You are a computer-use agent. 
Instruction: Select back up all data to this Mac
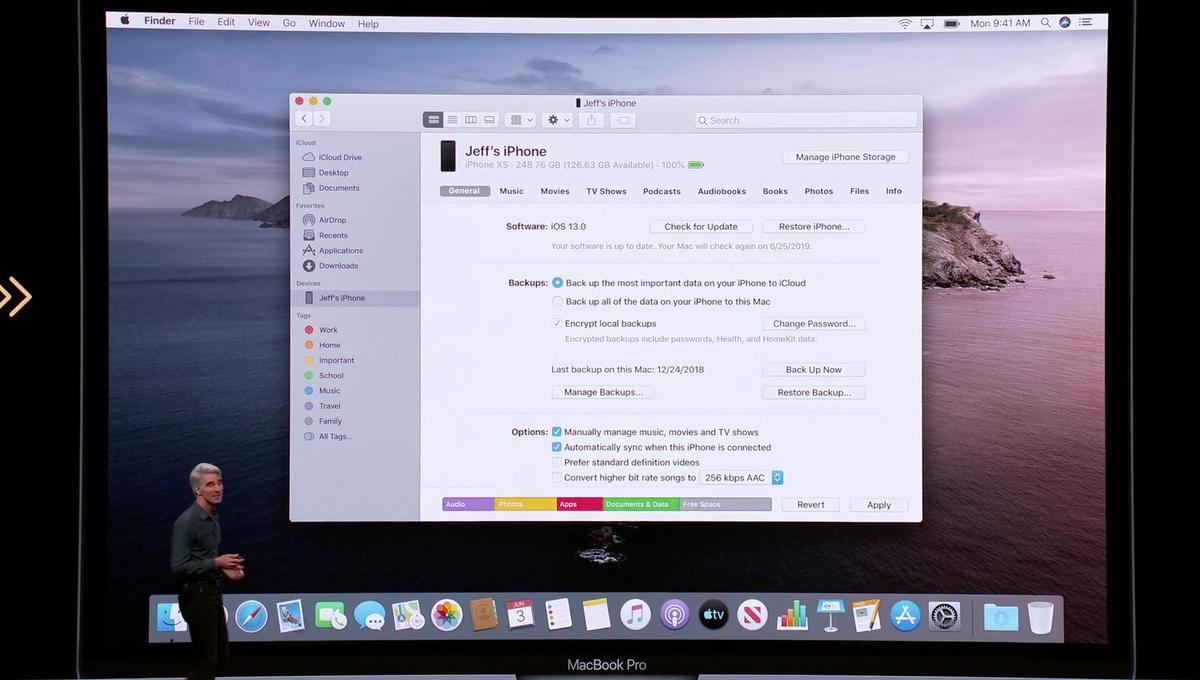coord(557,301)
